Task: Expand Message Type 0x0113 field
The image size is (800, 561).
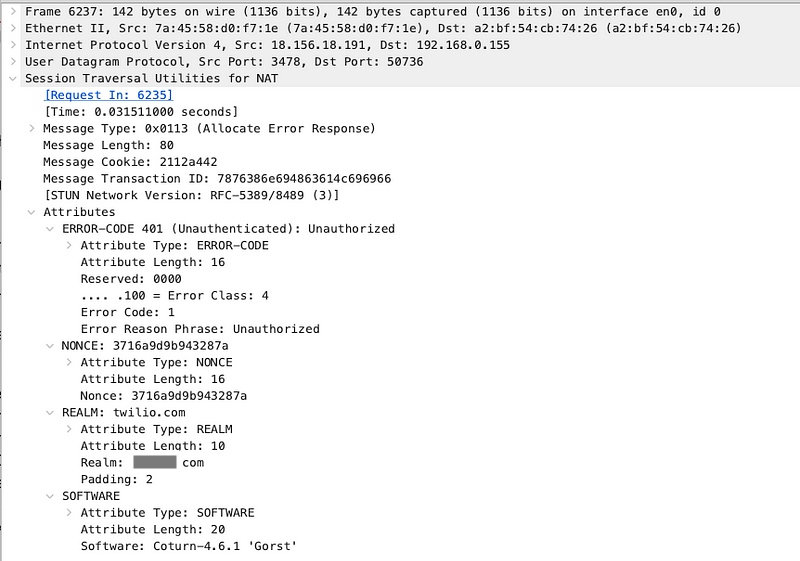Action: click(32, 129)
